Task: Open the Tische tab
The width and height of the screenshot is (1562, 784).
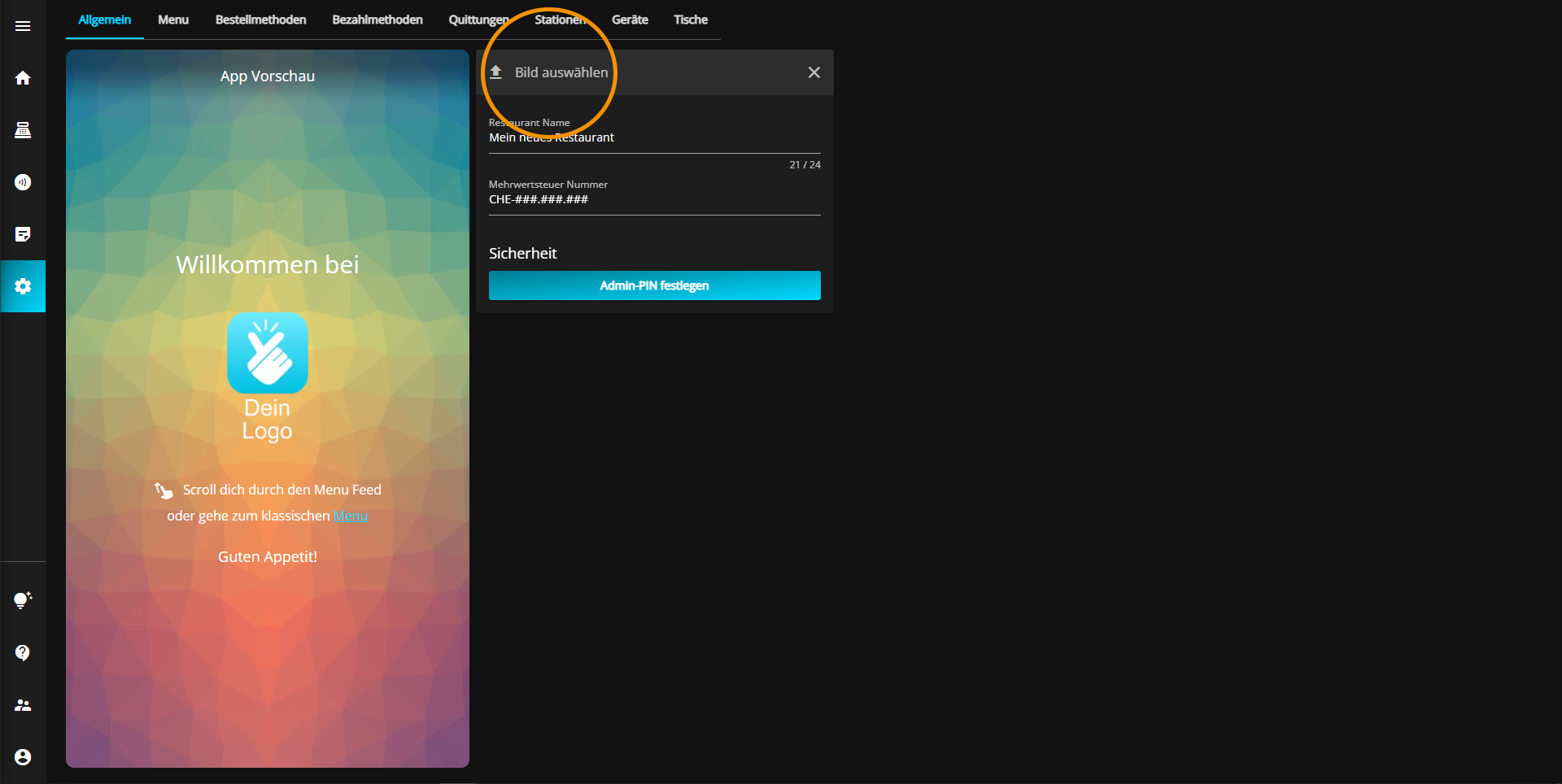Action: click(691, 20)
